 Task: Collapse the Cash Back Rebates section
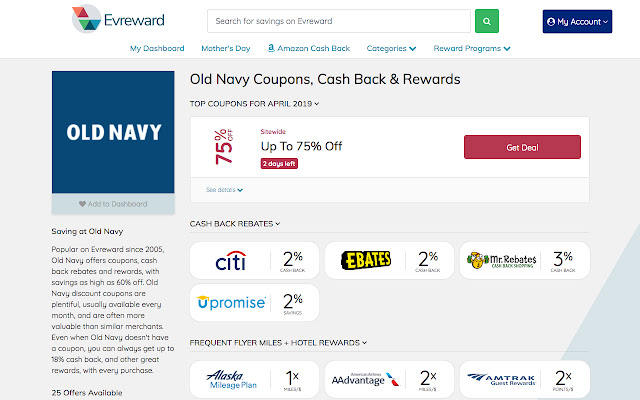[235, 224]
